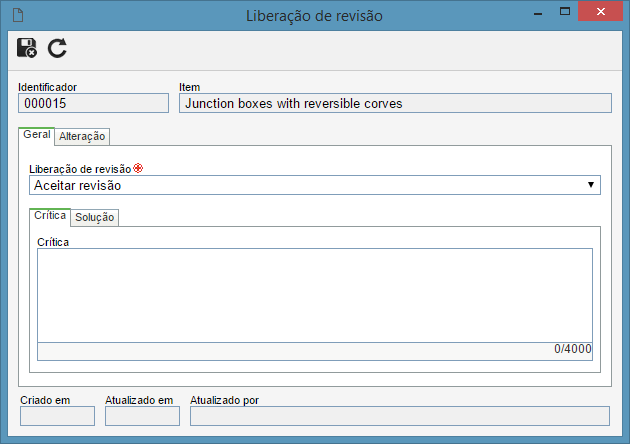Switch to the Alteração tab

click(82, 137)
